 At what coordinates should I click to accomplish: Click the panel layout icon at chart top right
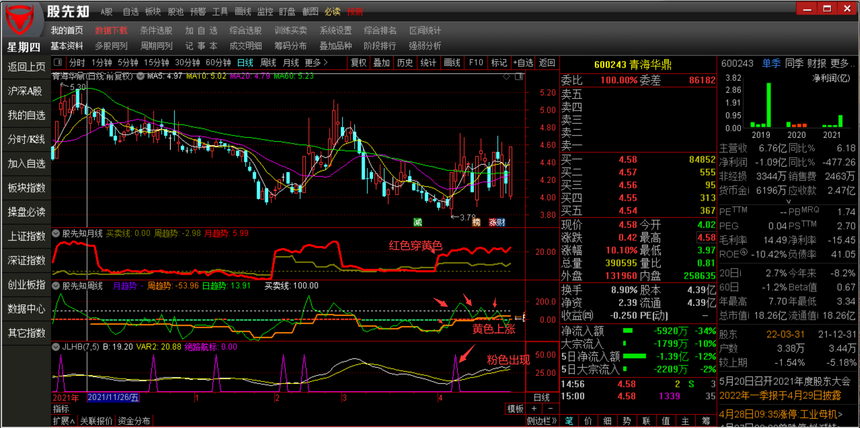pos(517,76)
